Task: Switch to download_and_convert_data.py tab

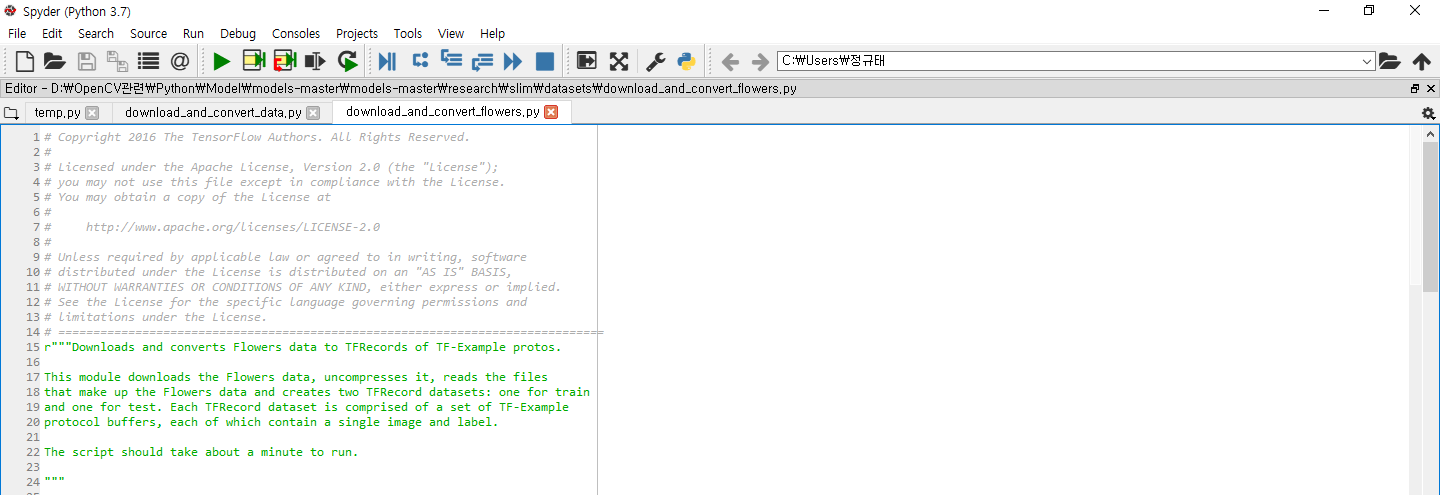Action: click(x=213, y=113)
